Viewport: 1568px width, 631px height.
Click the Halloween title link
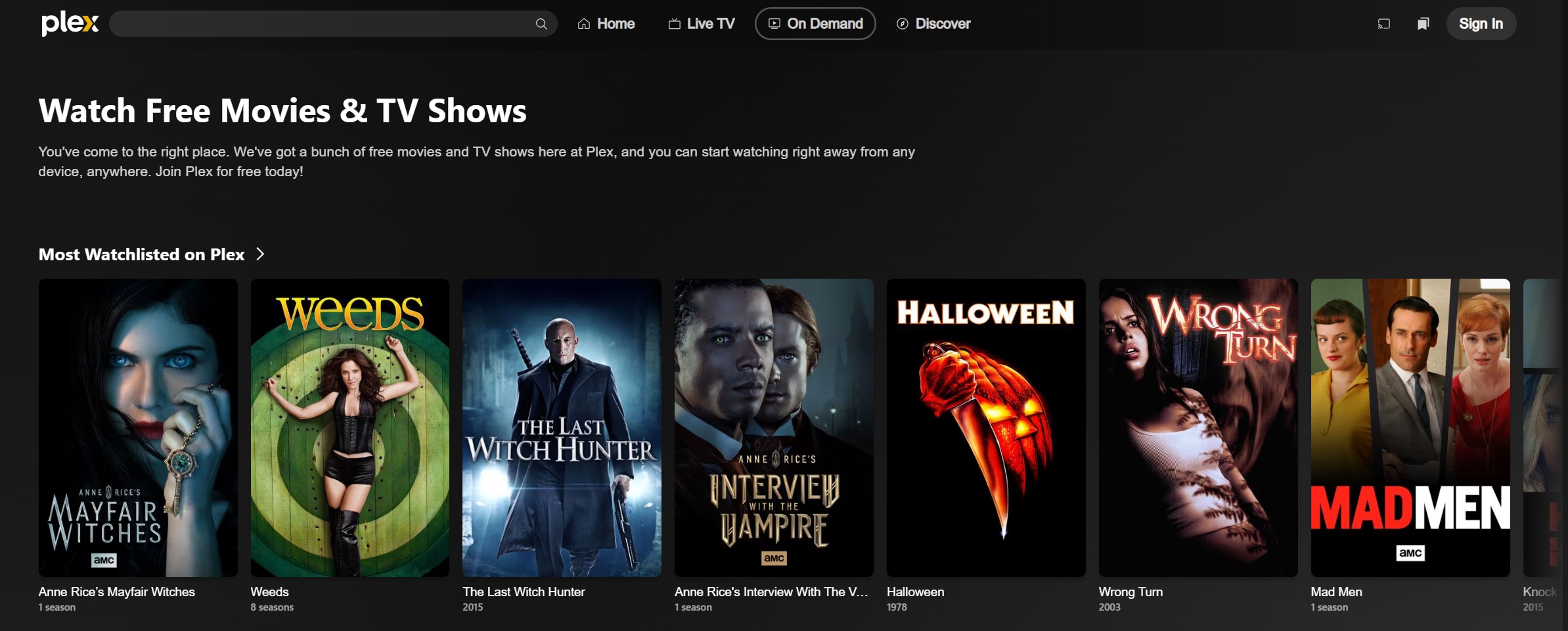coord(915,592)
